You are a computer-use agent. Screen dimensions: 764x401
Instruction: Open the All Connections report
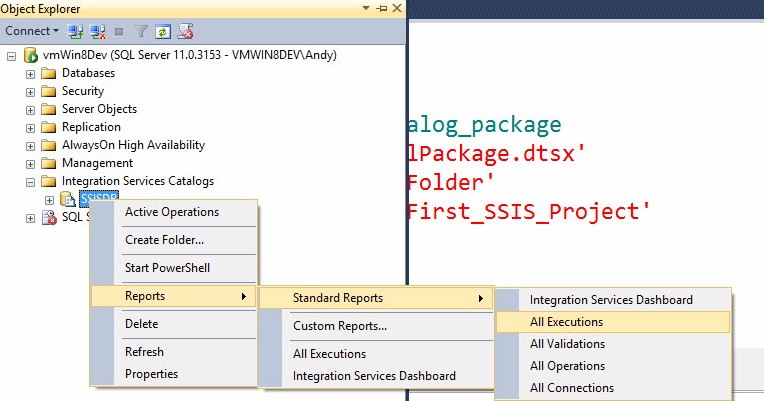(x=613, y=388)
